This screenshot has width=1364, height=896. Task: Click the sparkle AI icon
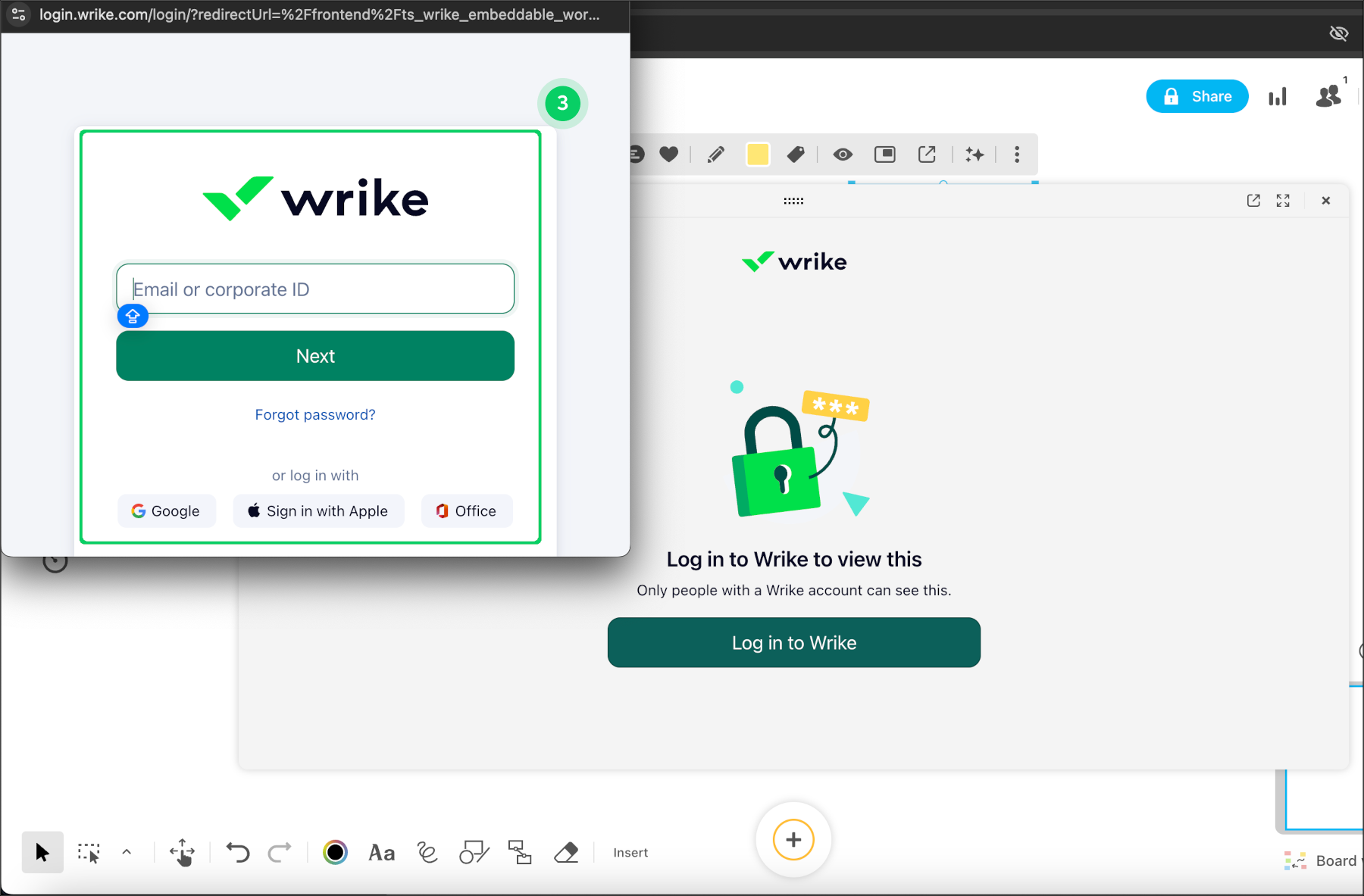coord(975,155)
